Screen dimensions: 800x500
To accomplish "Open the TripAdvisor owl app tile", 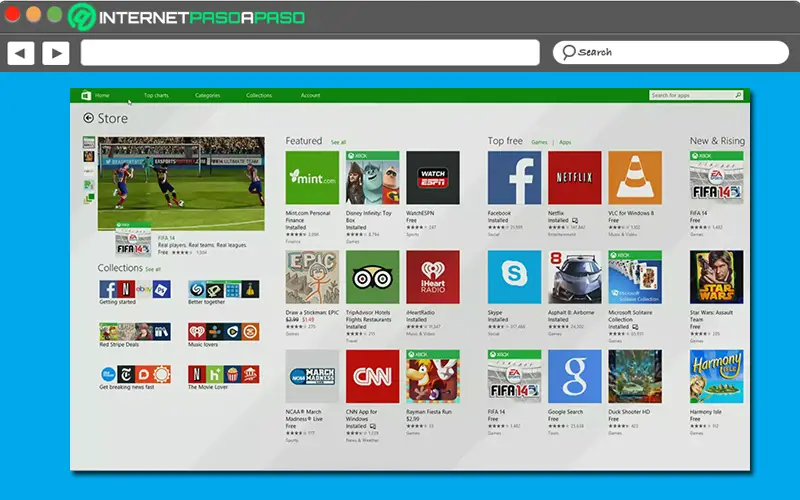I will 372,277.
